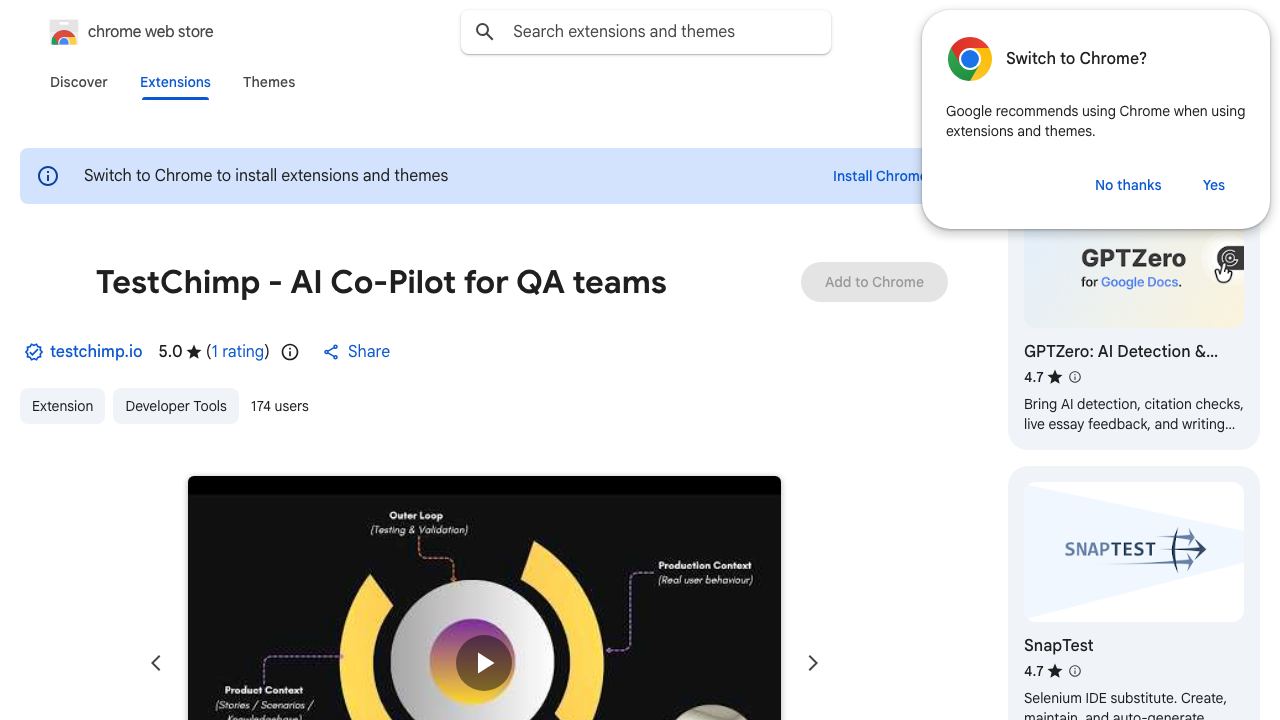Click the chrome web store title text
This screenshot has width=1280, height=720.
tap(151, 32)
